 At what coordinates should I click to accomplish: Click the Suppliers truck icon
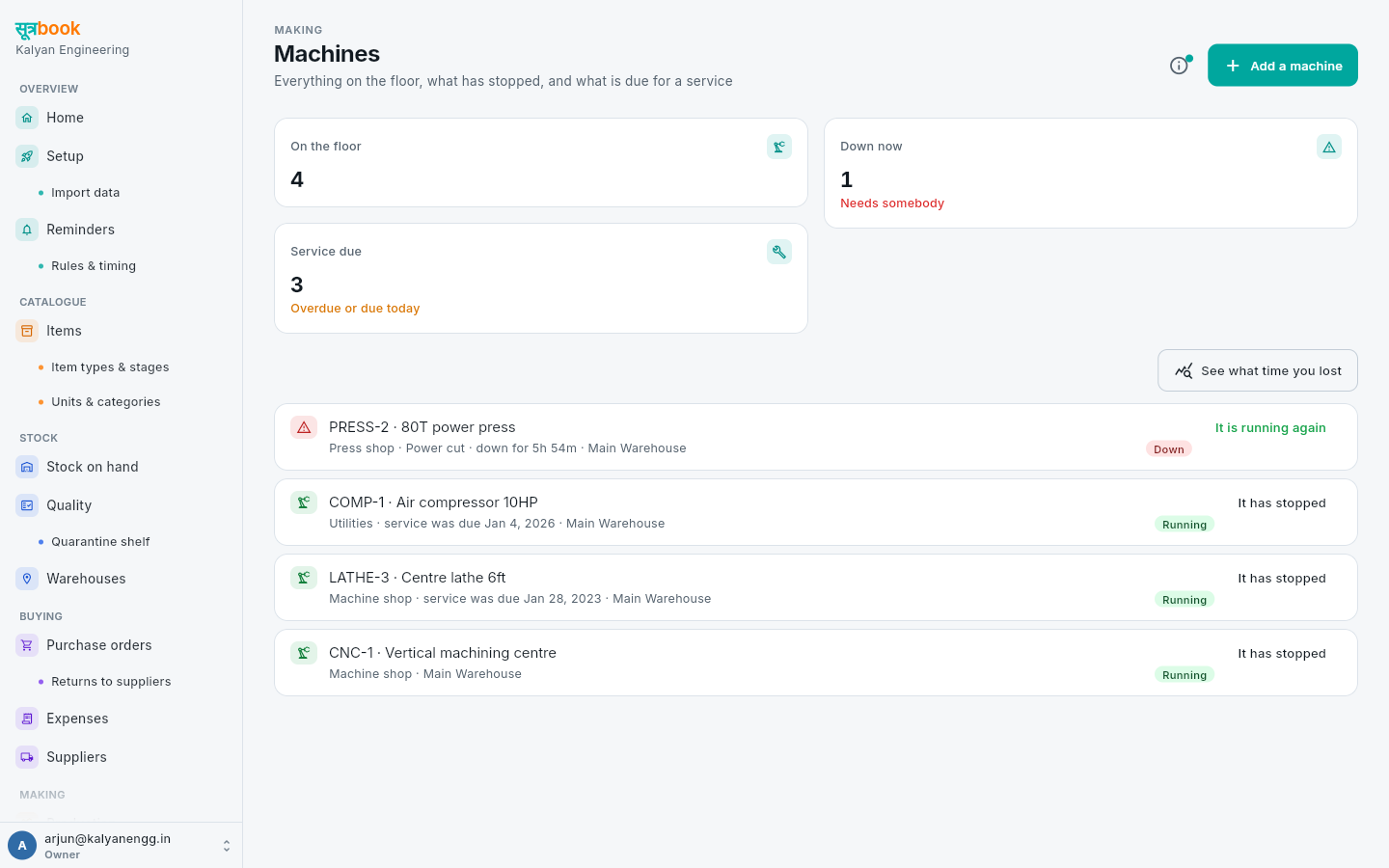coord(27,757)
